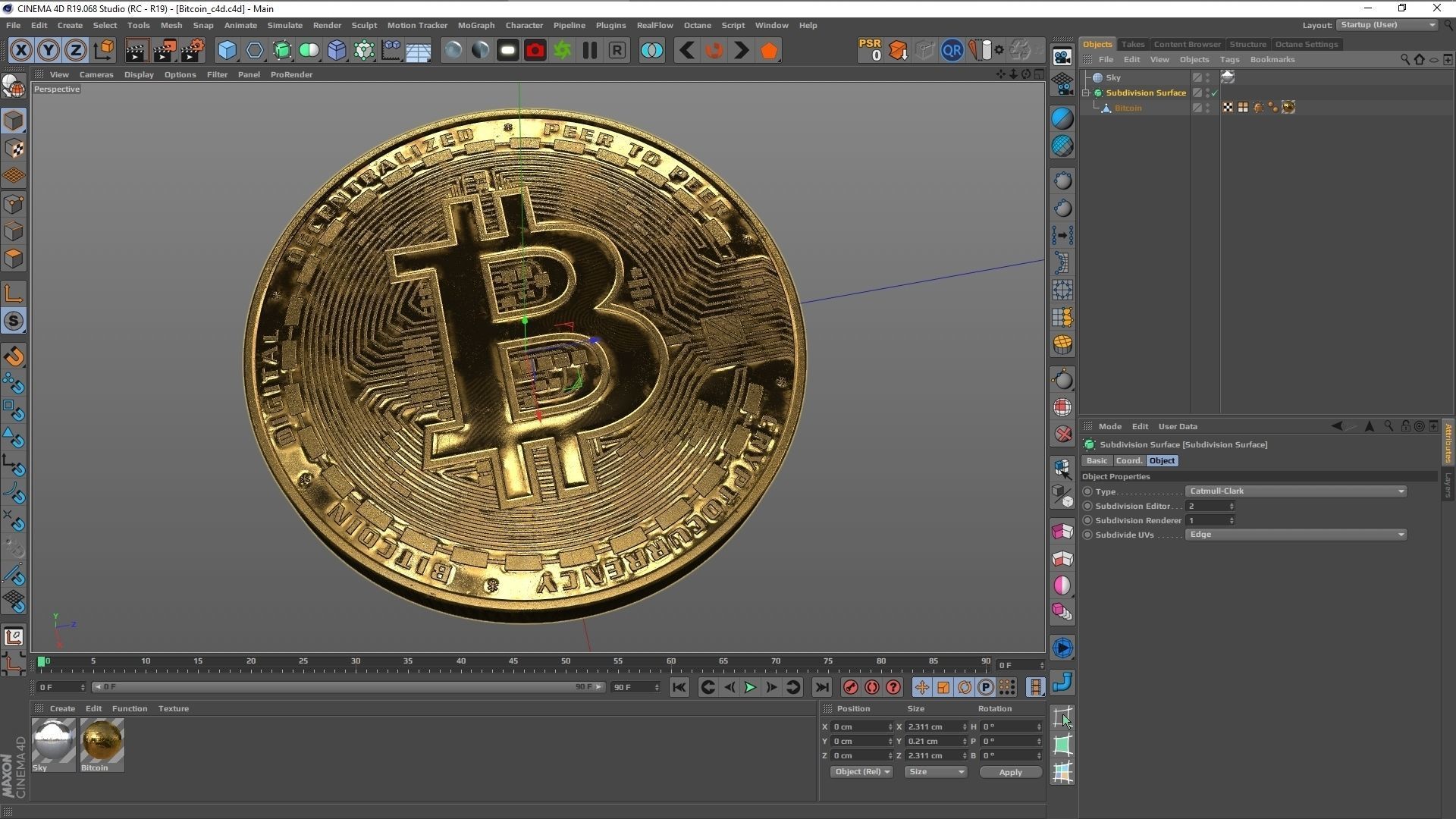
Task: Open the Catmull-Clark Type dropdown
Action: 1295,491
